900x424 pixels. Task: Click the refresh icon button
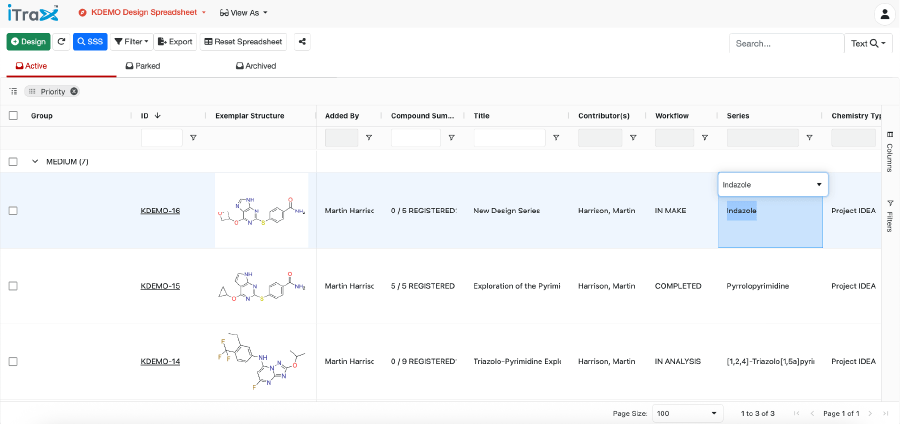[x=61, y=42]
